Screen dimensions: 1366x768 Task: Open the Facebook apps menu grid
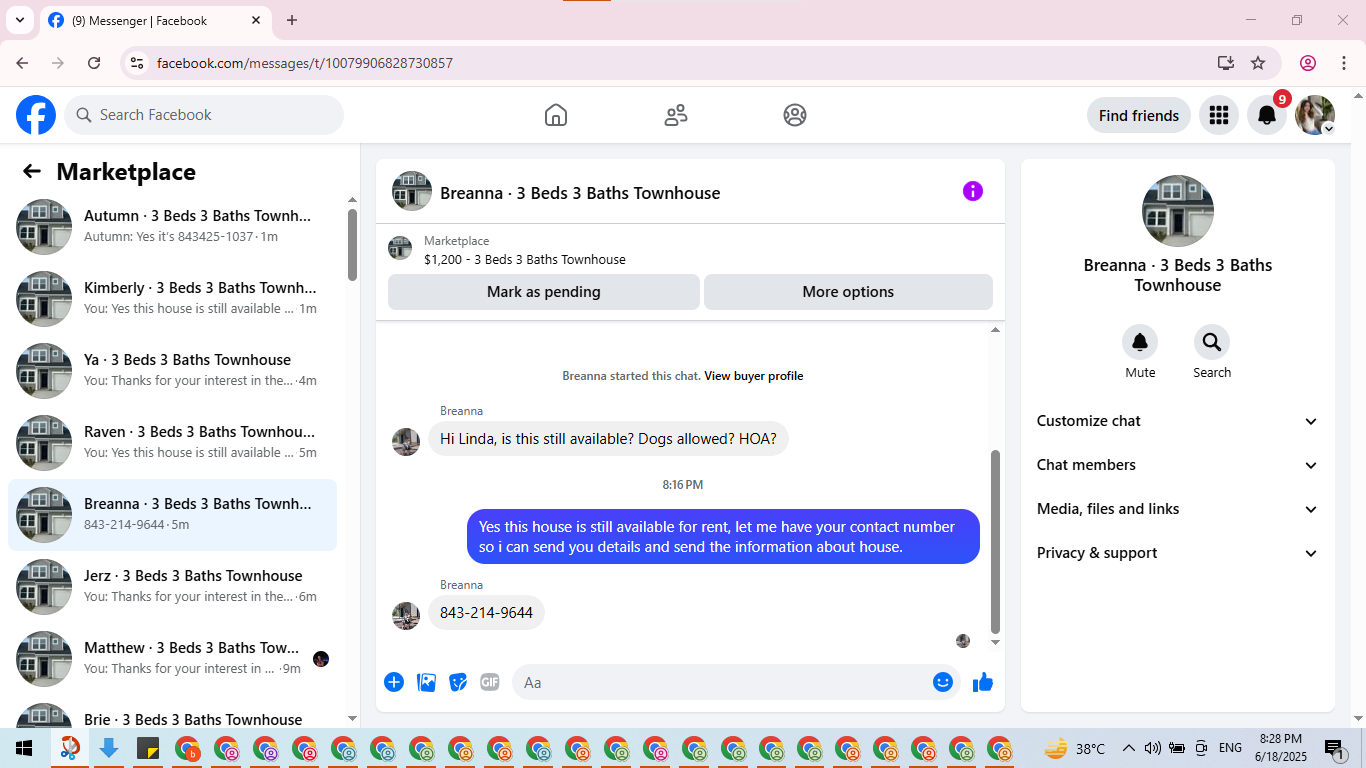1218,115
